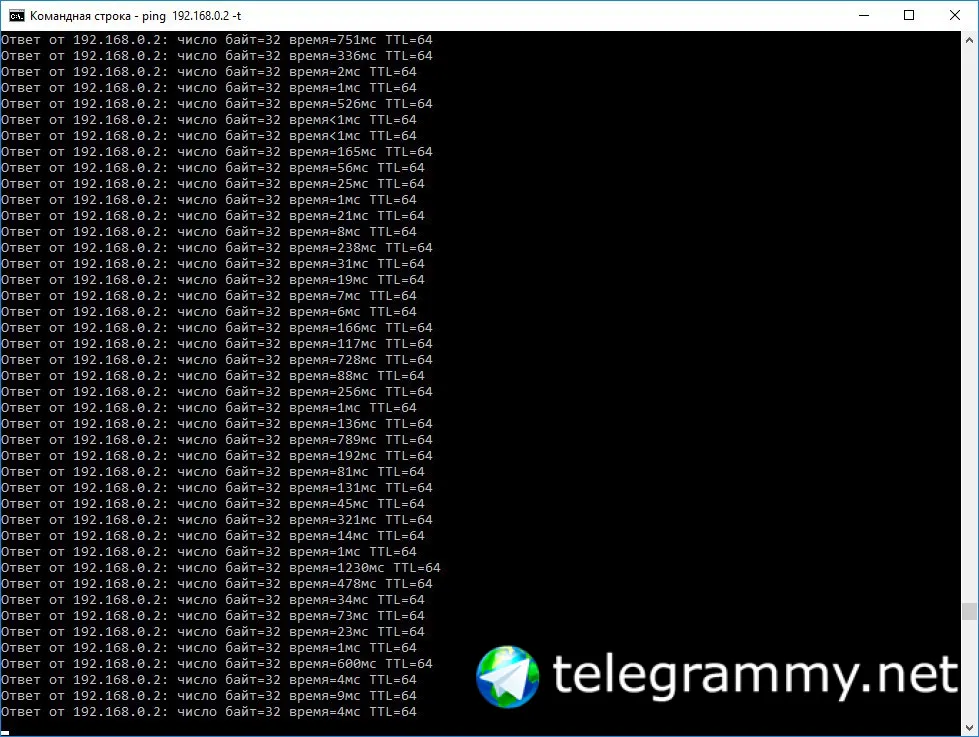Viewport: 979px width, 737px height.
Task: Click the telegrammy.net watermark text
Action: (755, 676)
